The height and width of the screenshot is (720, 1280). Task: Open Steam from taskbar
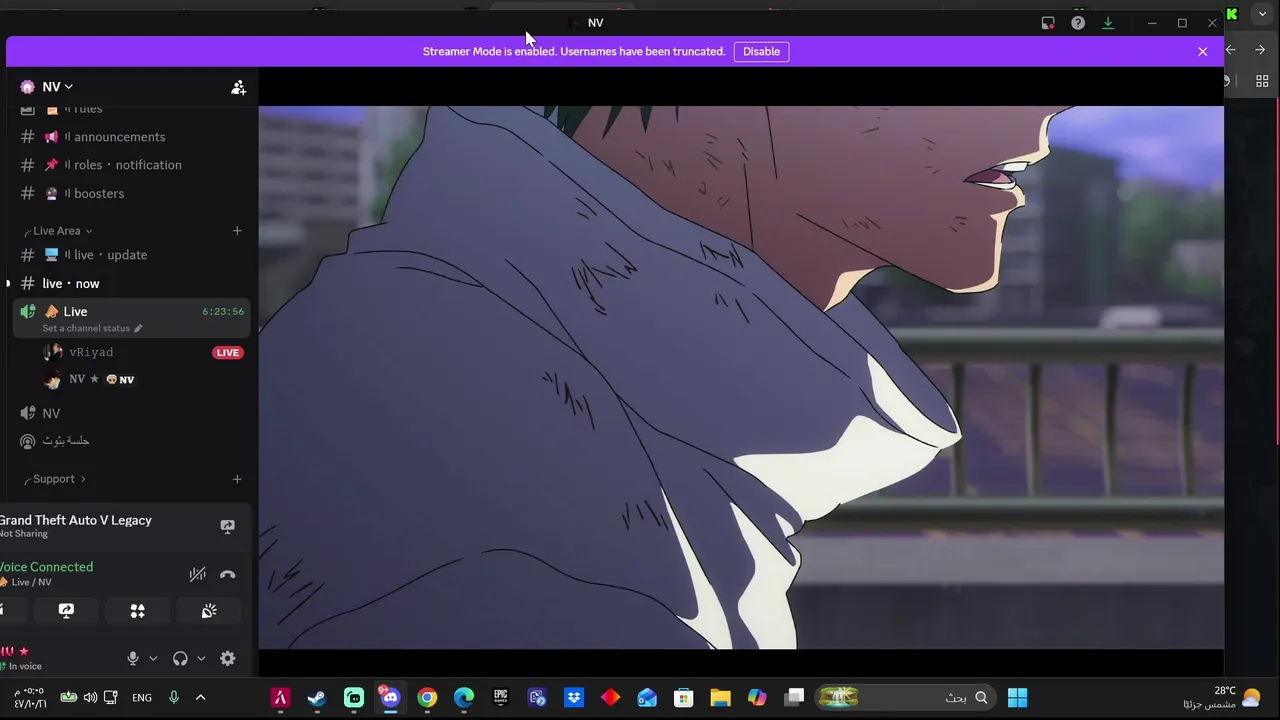317,698
